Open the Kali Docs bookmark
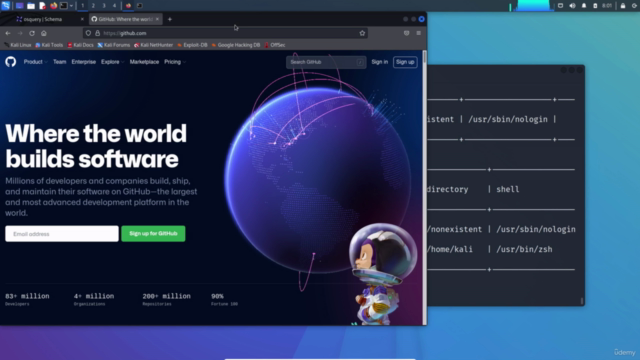 (80, 45)
